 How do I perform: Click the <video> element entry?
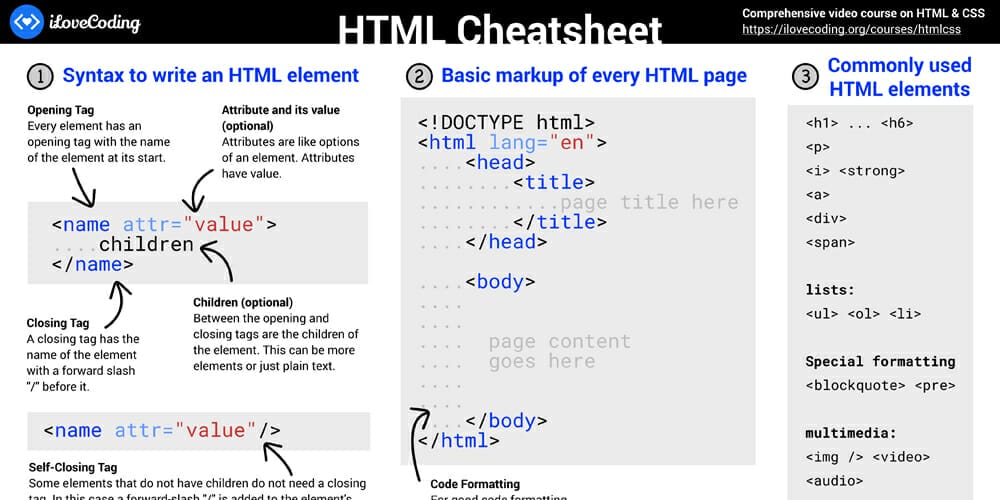click(901, 457)
